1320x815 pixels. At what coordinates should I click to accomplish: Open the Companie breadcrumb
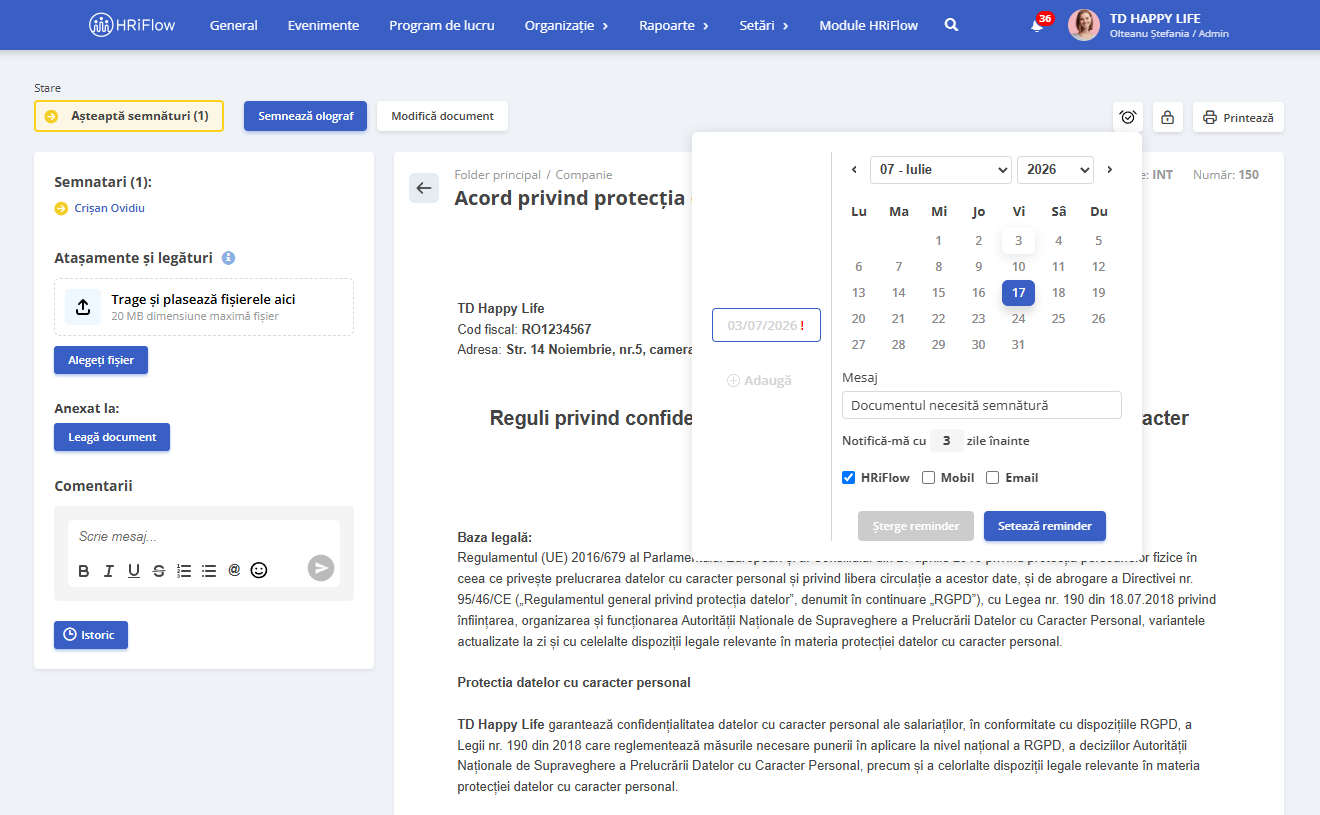584,175
